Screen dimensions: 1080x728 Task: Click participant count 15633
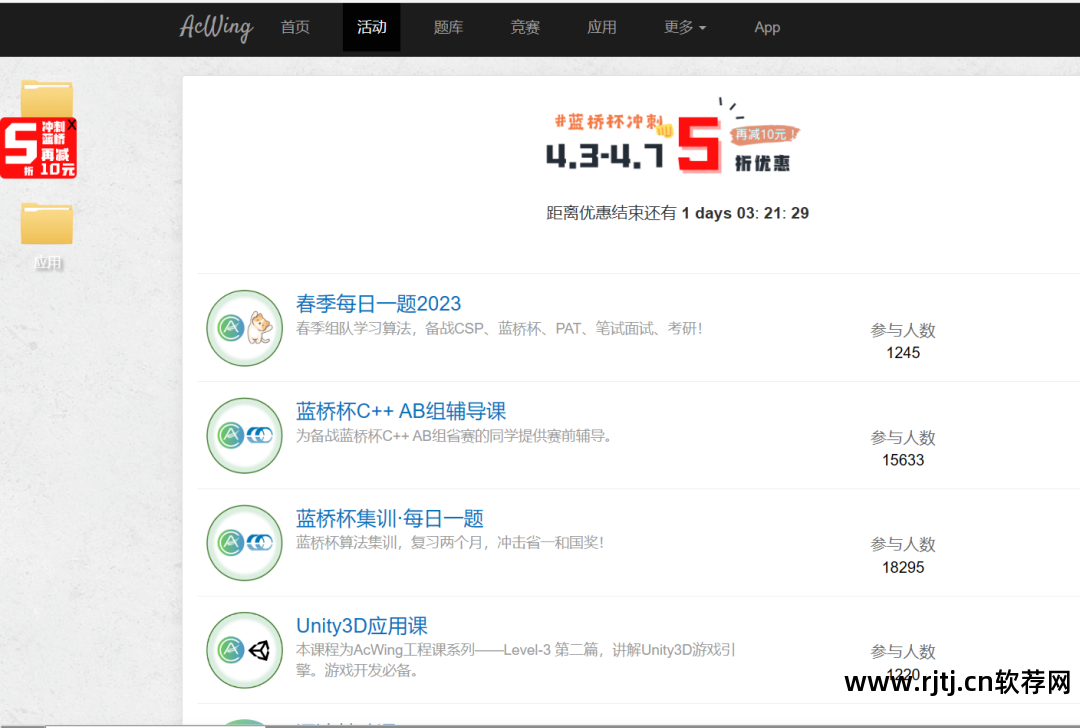pos(903,460)
